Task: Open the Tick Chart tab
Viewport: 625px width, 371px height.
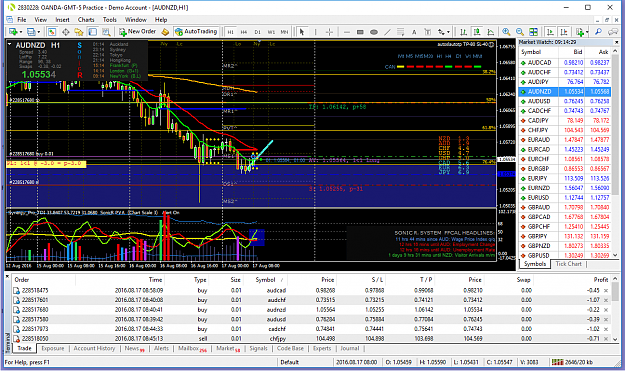Action: coord(568,264)
